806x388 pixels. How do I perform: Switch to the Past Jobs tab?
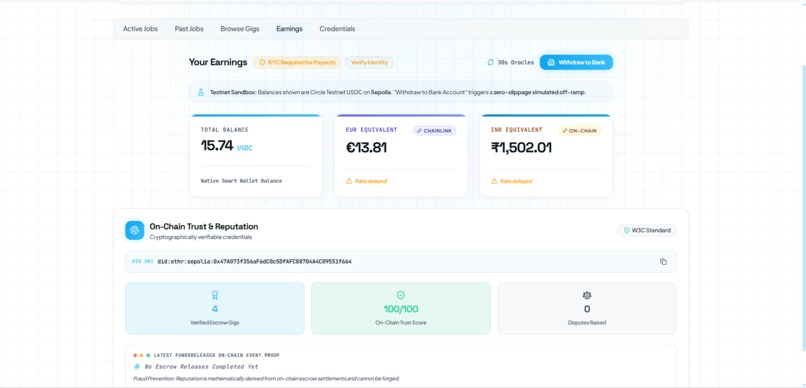[x=189, y=29]
